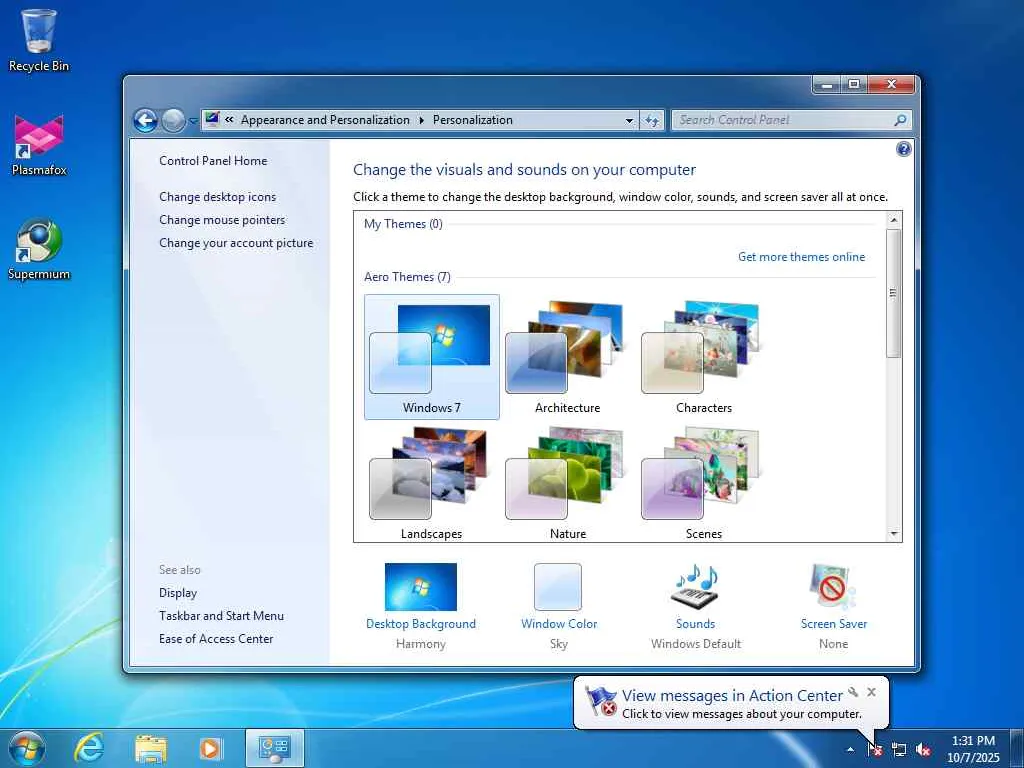
Task: Open Change your account picture
Action: click(236, 243)
